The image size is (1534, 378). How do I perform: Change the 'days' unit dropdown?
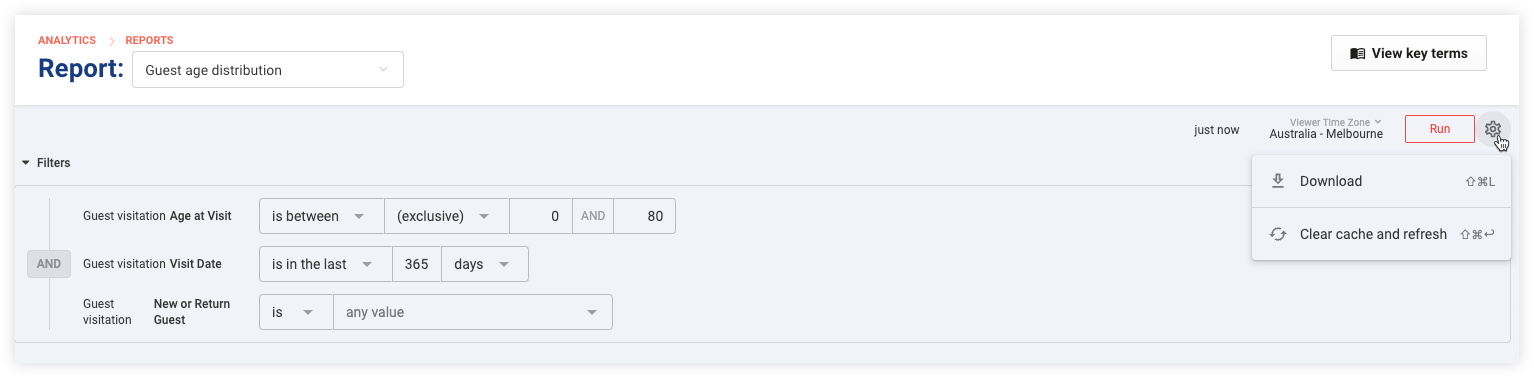click(485, 264)
